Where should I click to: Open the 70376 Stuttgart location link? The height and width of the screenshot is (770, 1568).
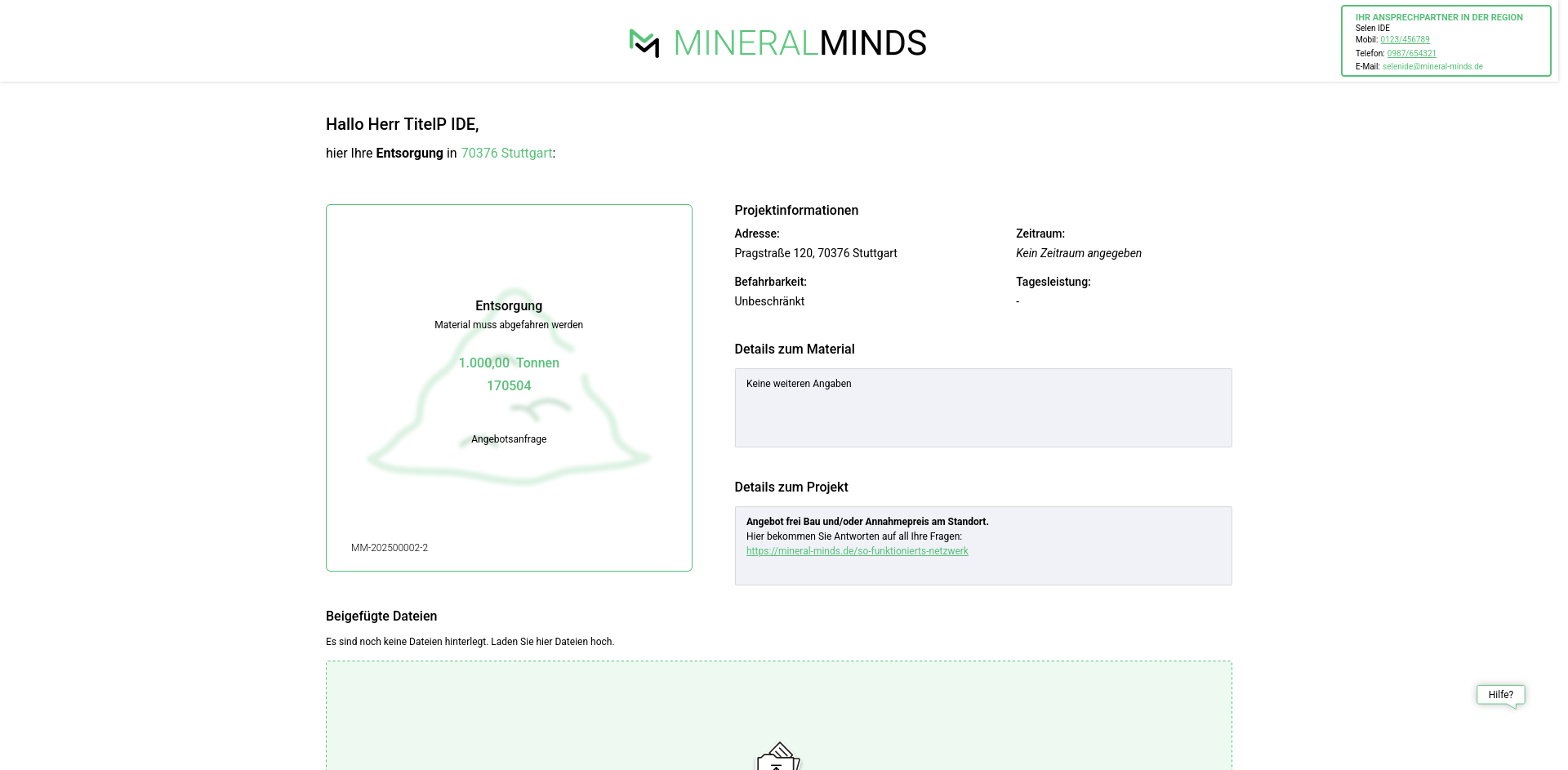[506, 154]
